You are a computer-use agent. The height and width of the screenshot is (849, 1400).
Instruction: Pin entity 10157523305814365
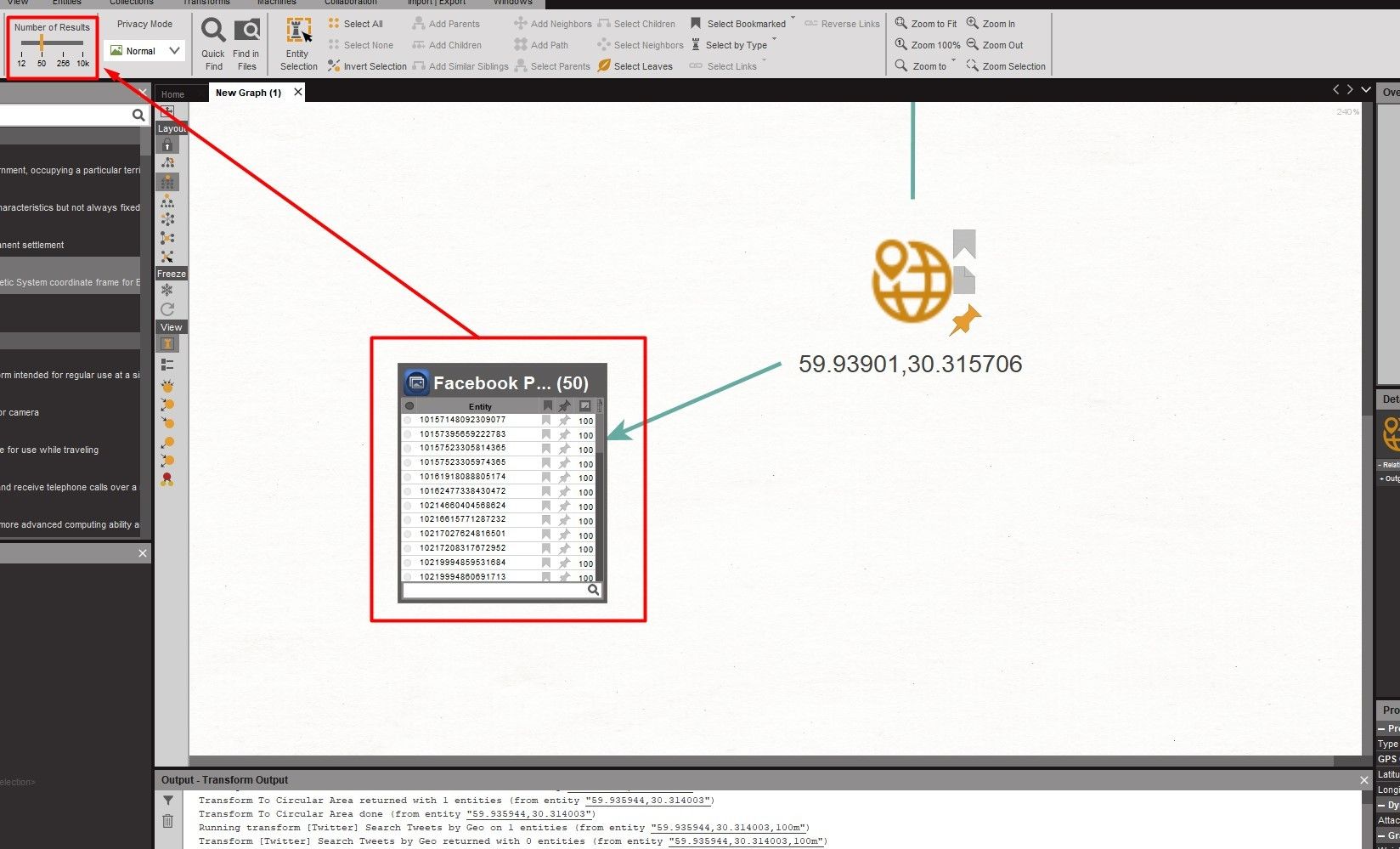pos(565,449)
